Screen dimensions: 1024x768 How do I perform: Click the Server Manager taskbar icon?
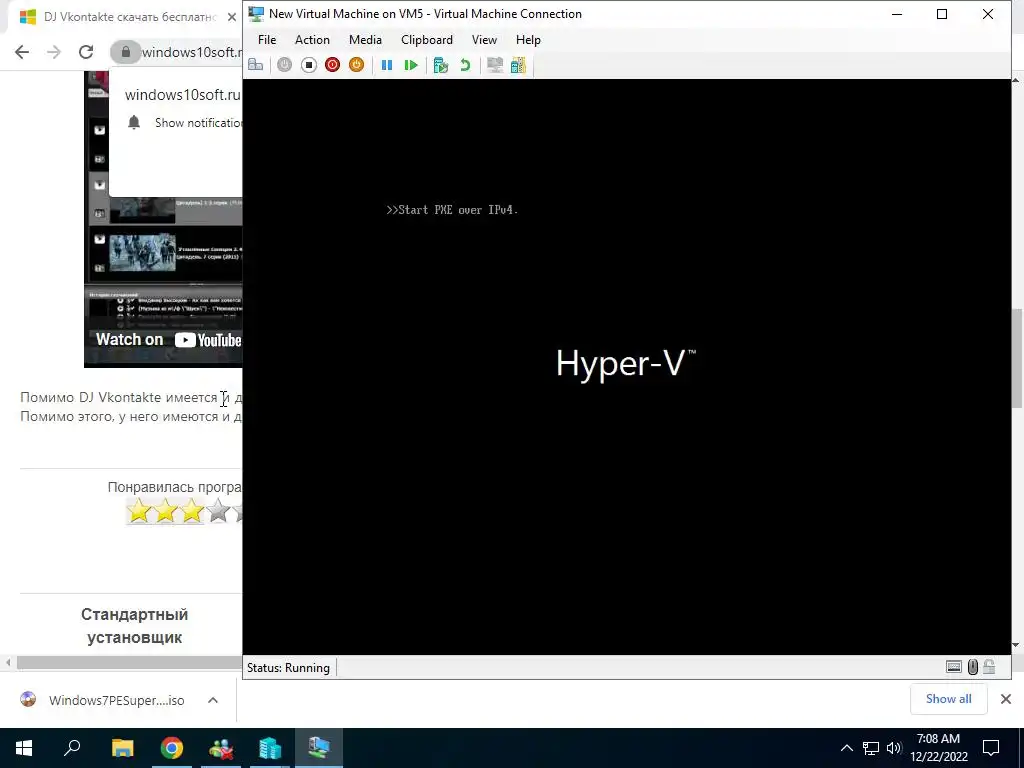point(270,748)
